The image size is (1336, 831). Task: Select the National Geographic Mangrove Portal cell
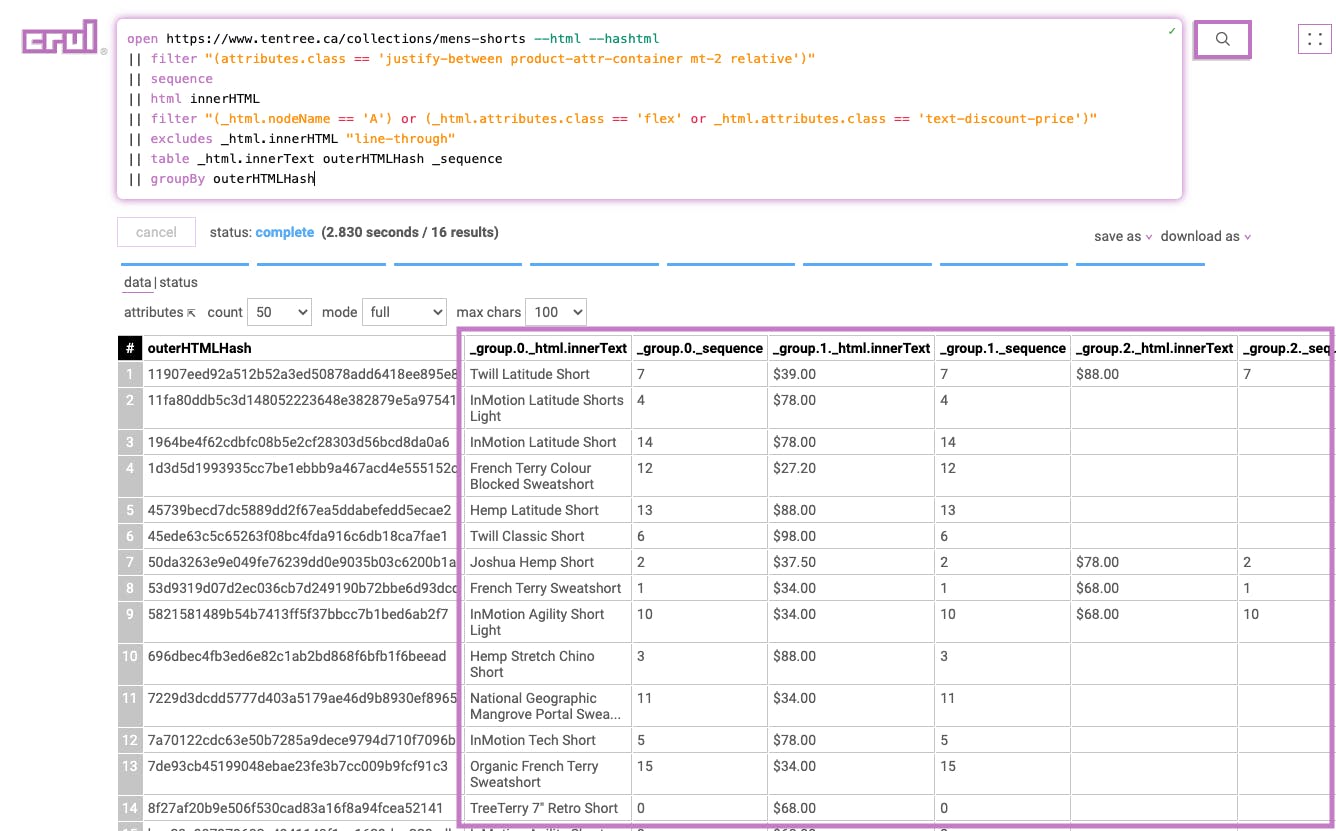point(548,706)
